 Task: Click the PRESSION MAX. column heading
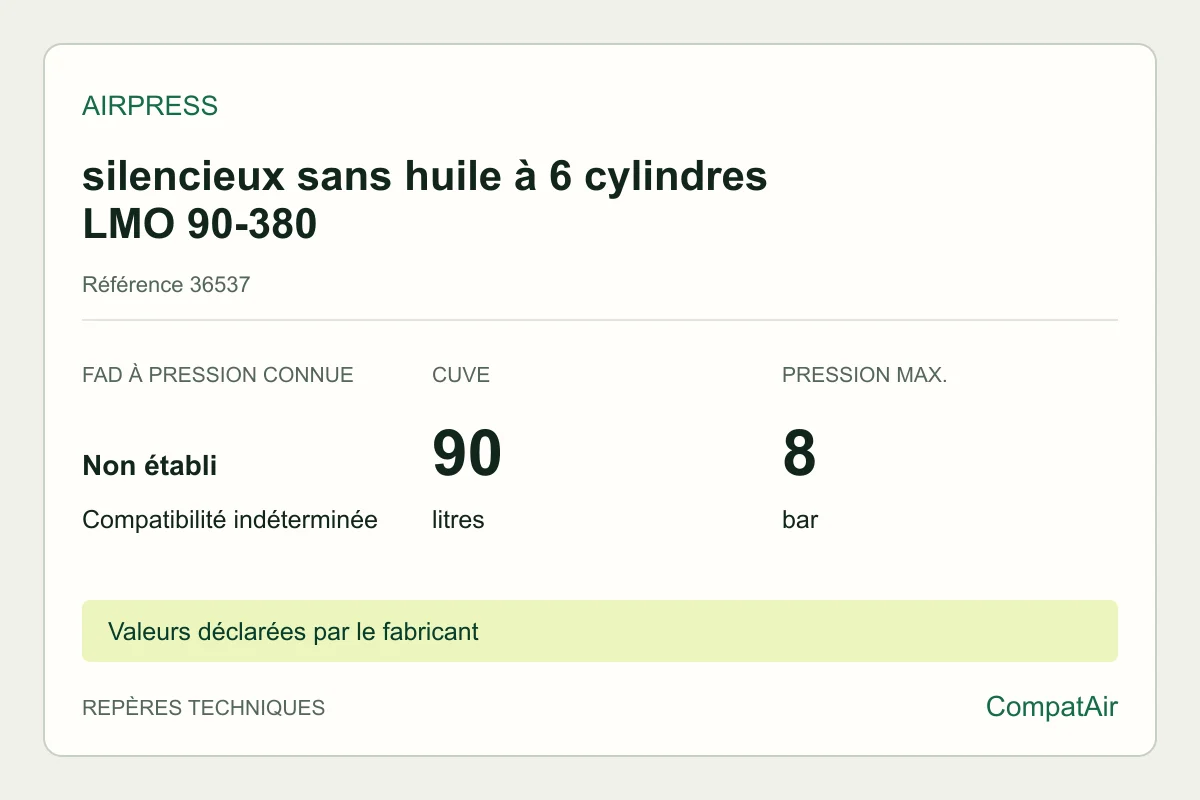865,375
